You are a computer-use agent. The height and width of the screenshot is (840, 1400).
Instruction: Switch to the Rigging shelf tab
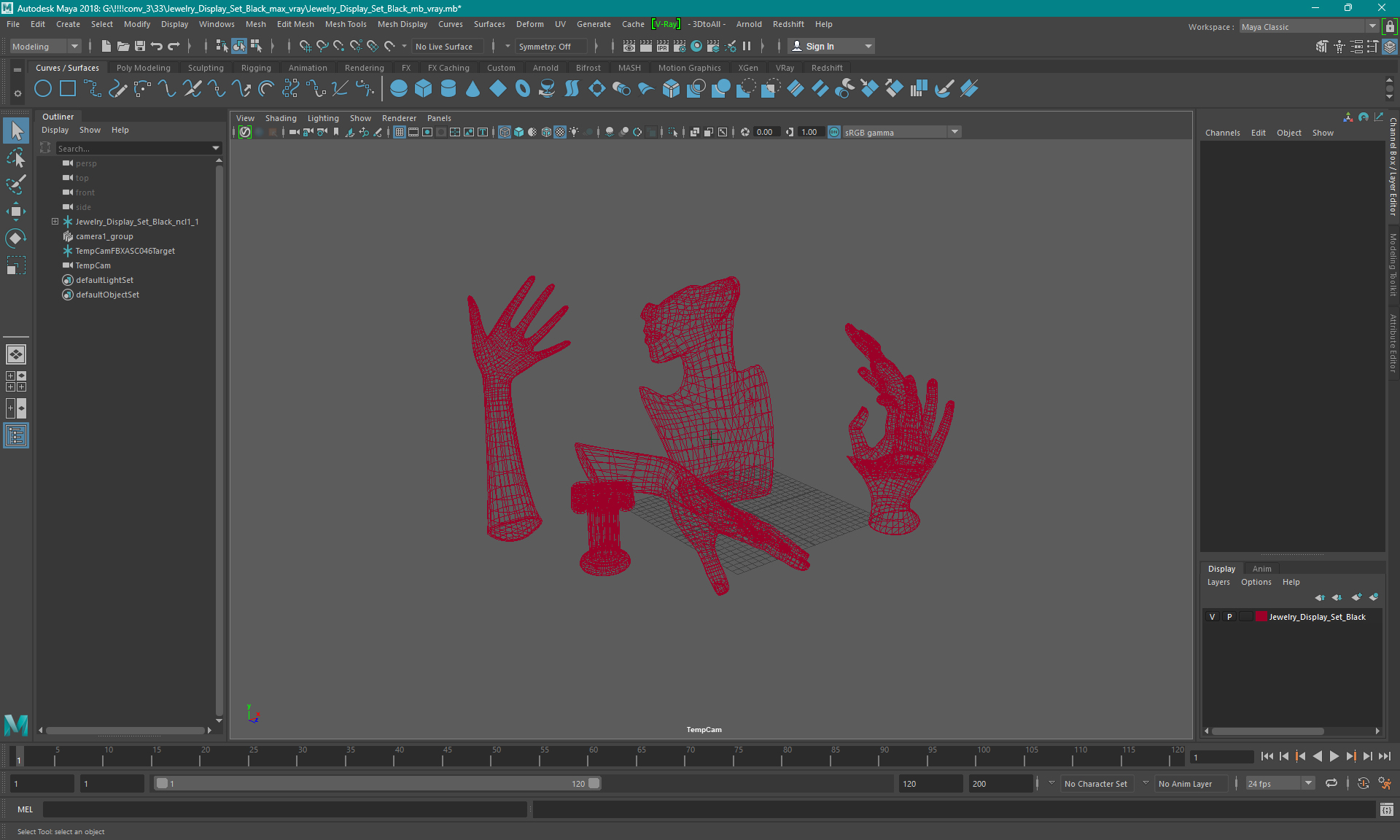click(256, 68)
